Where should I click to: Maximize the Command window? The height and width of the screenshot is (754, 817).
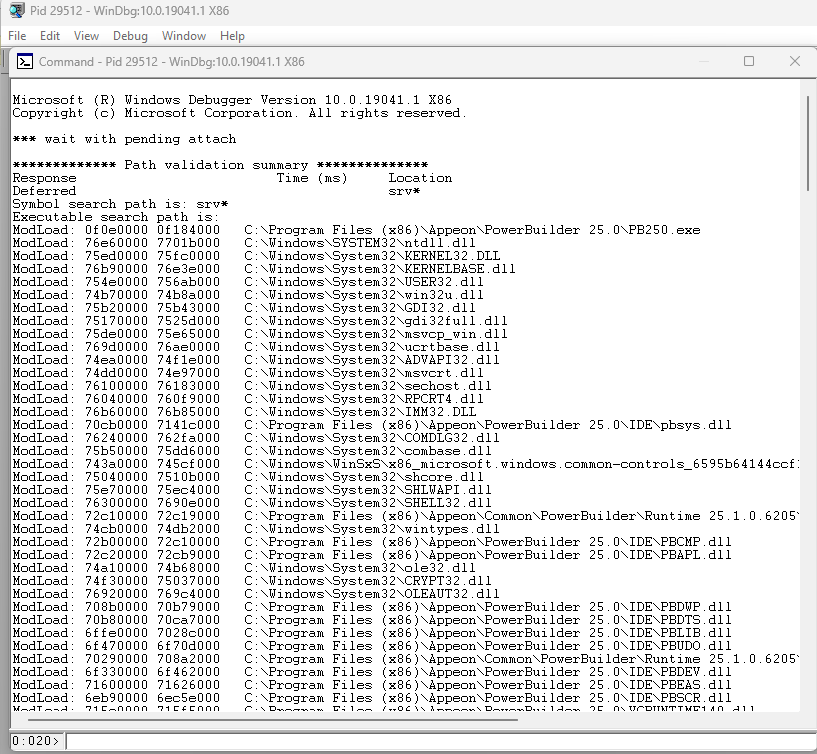pyautogui.click(x=749, y=61)
